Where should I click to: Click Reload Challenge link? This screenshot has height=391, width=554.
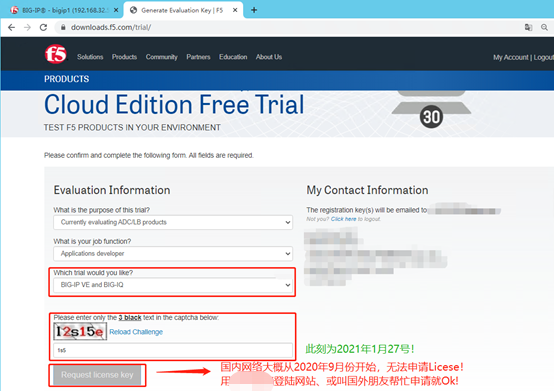point(136,332)
